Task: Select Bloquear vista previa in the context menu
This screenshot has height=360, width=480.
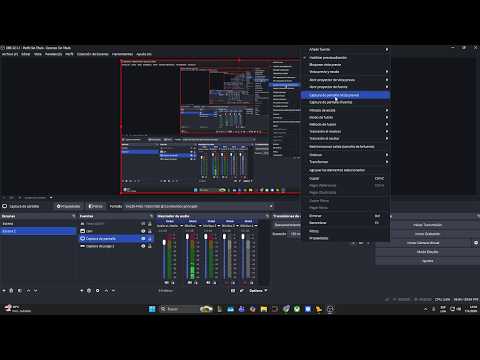Action: tap(346, 64)
